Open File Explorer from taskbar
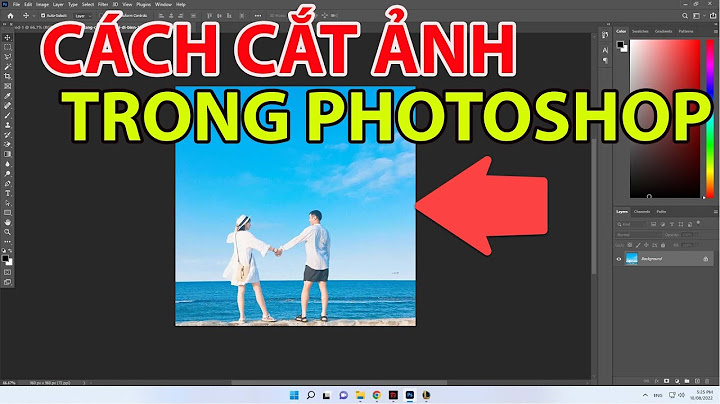The image size is (720, 404). pos(360,395)
